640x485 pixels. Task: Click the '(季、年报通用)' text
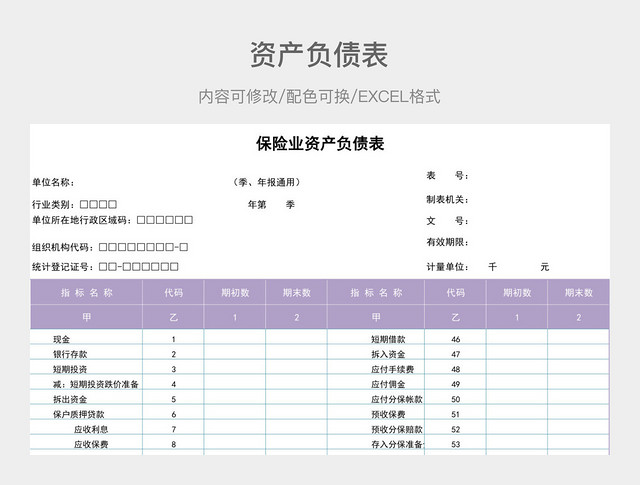pyautogui.click(x=267, y=182)
